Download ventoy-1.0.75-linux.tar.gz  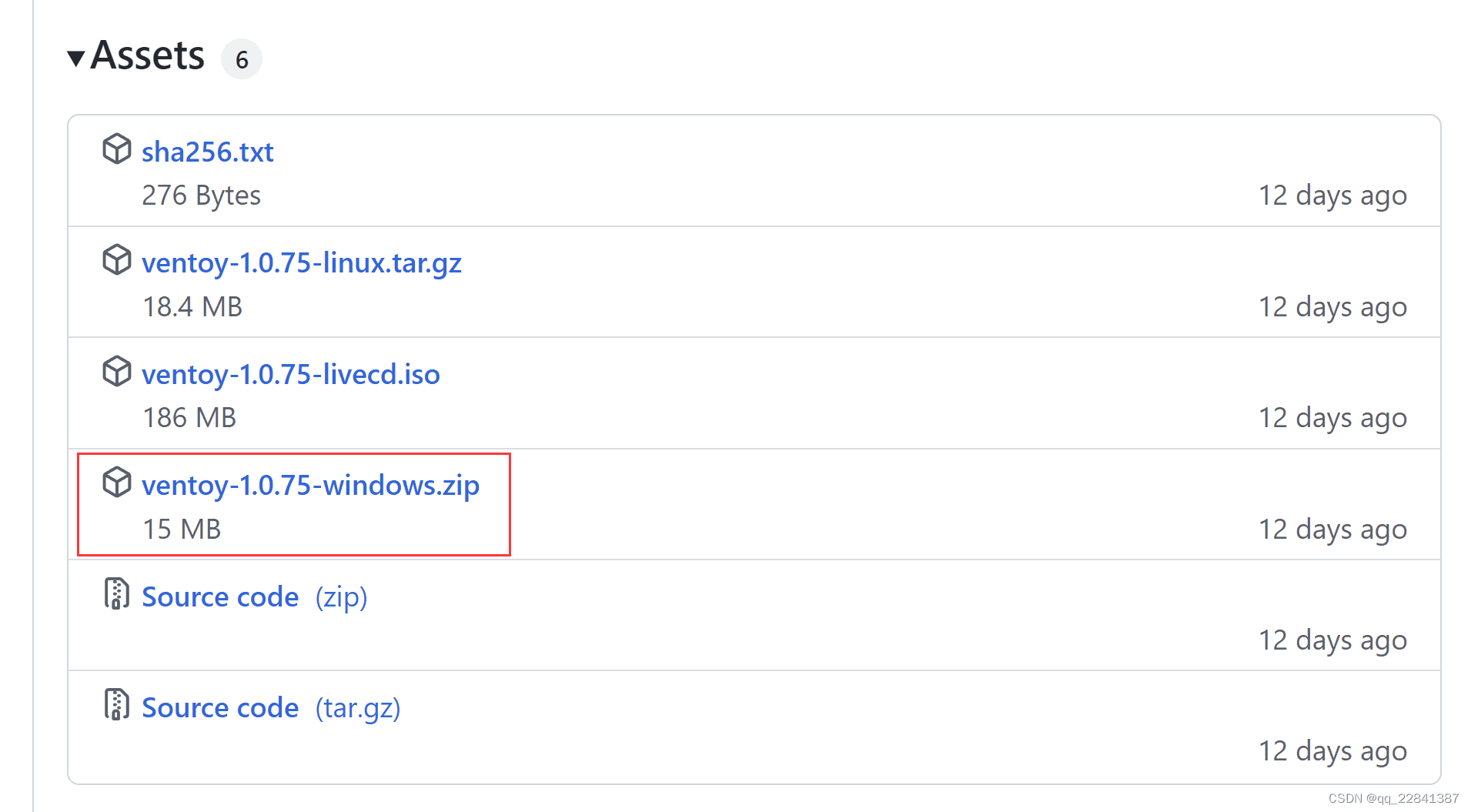[x=302, y=263]
